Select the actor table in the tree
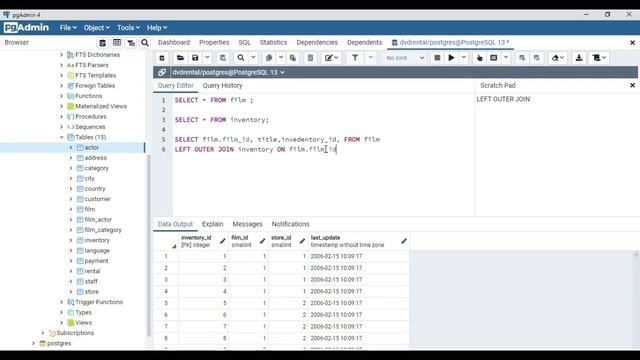 [x=91, y=148]
